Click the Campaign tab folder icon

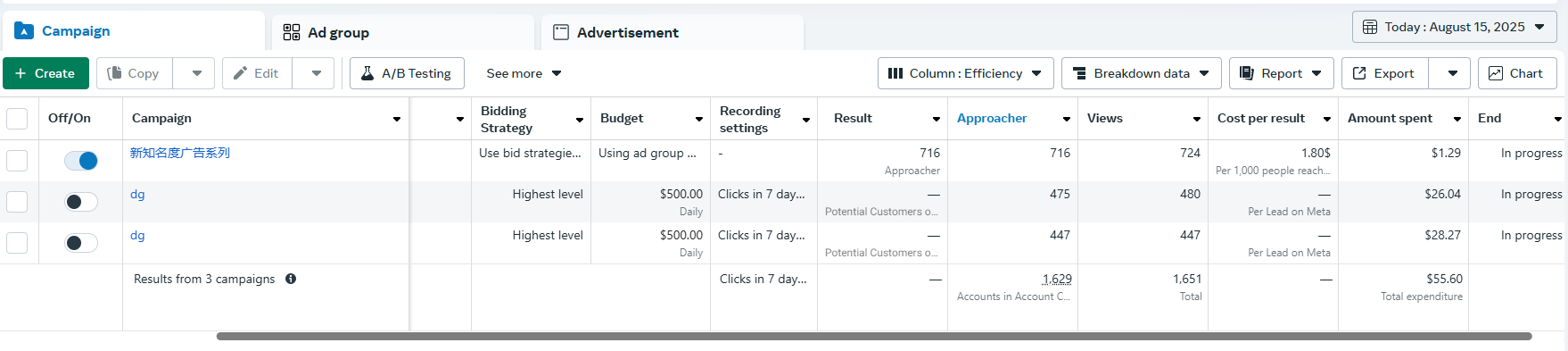tap(24, 31)
